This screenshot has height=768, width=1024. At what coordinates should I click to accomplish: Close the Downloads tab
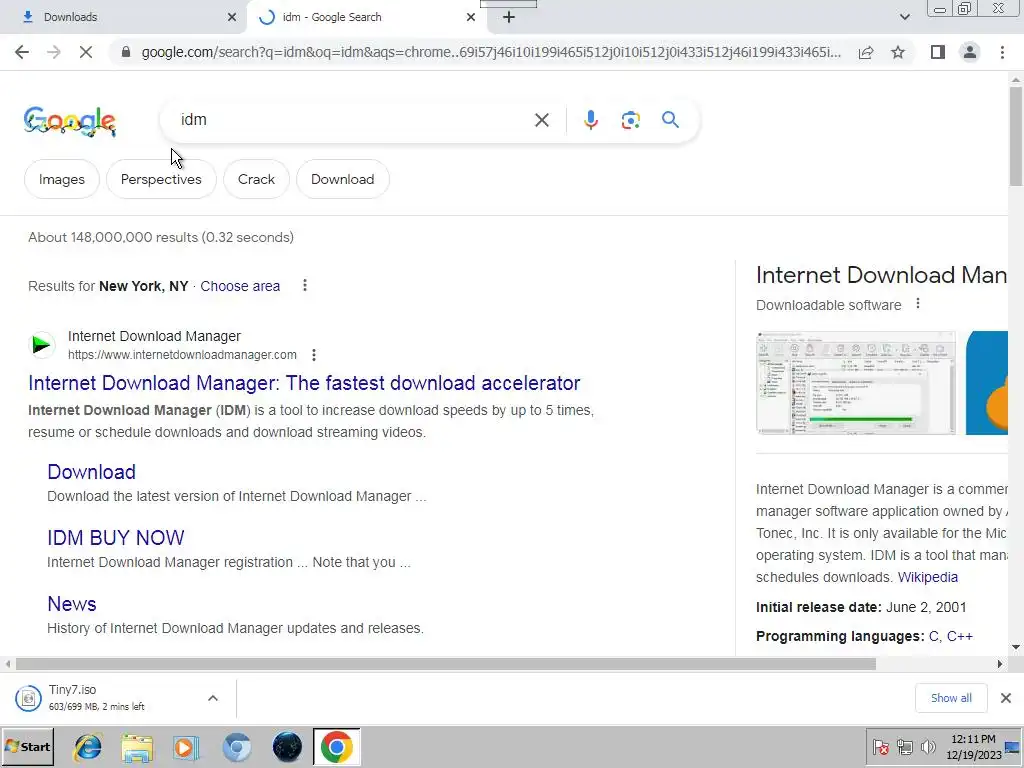pyautogui.click(x=231, y=17)
